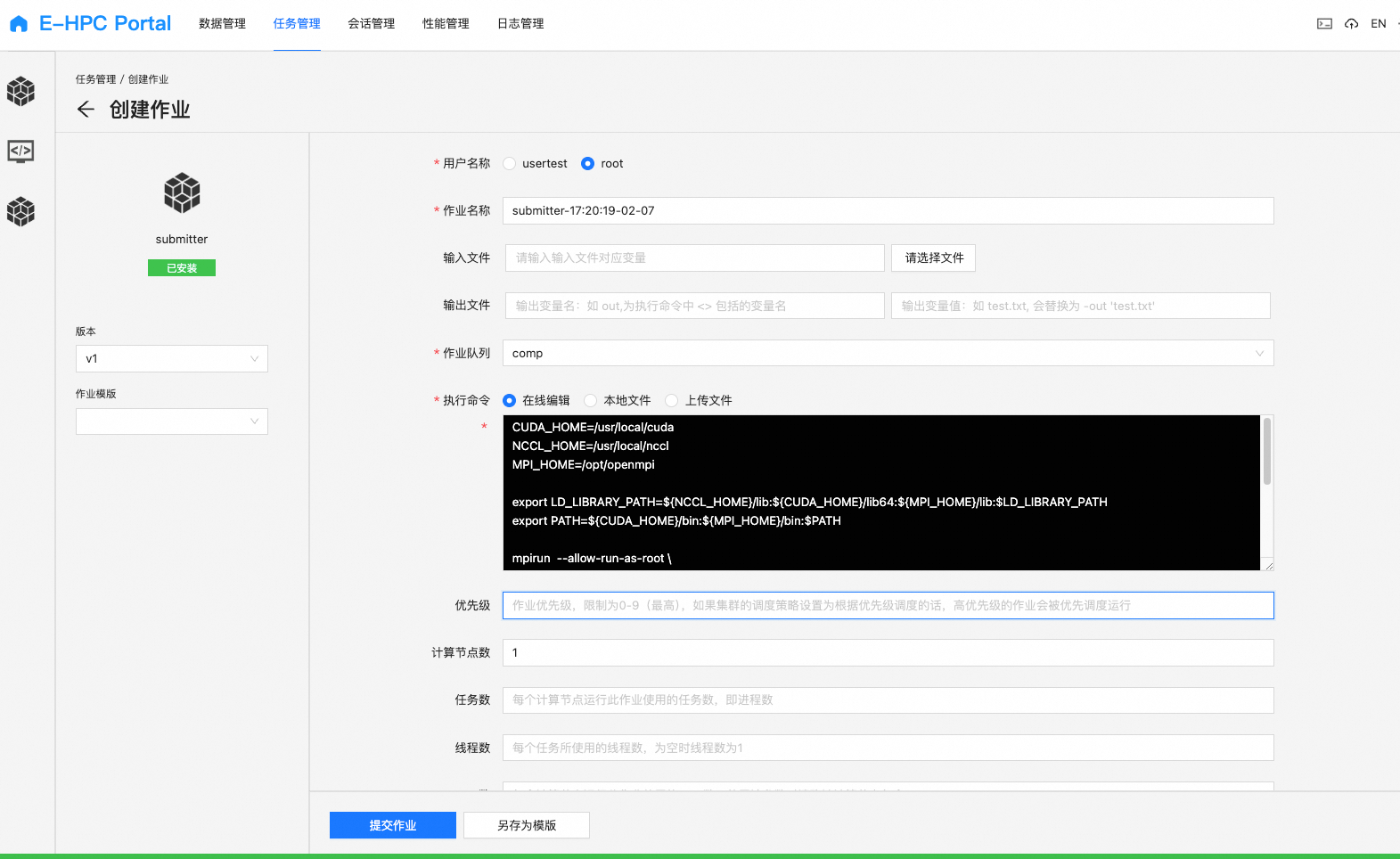Select 本地文件 command mode
The width and height of the screenshot is (1400, 859).
(591, 401)
